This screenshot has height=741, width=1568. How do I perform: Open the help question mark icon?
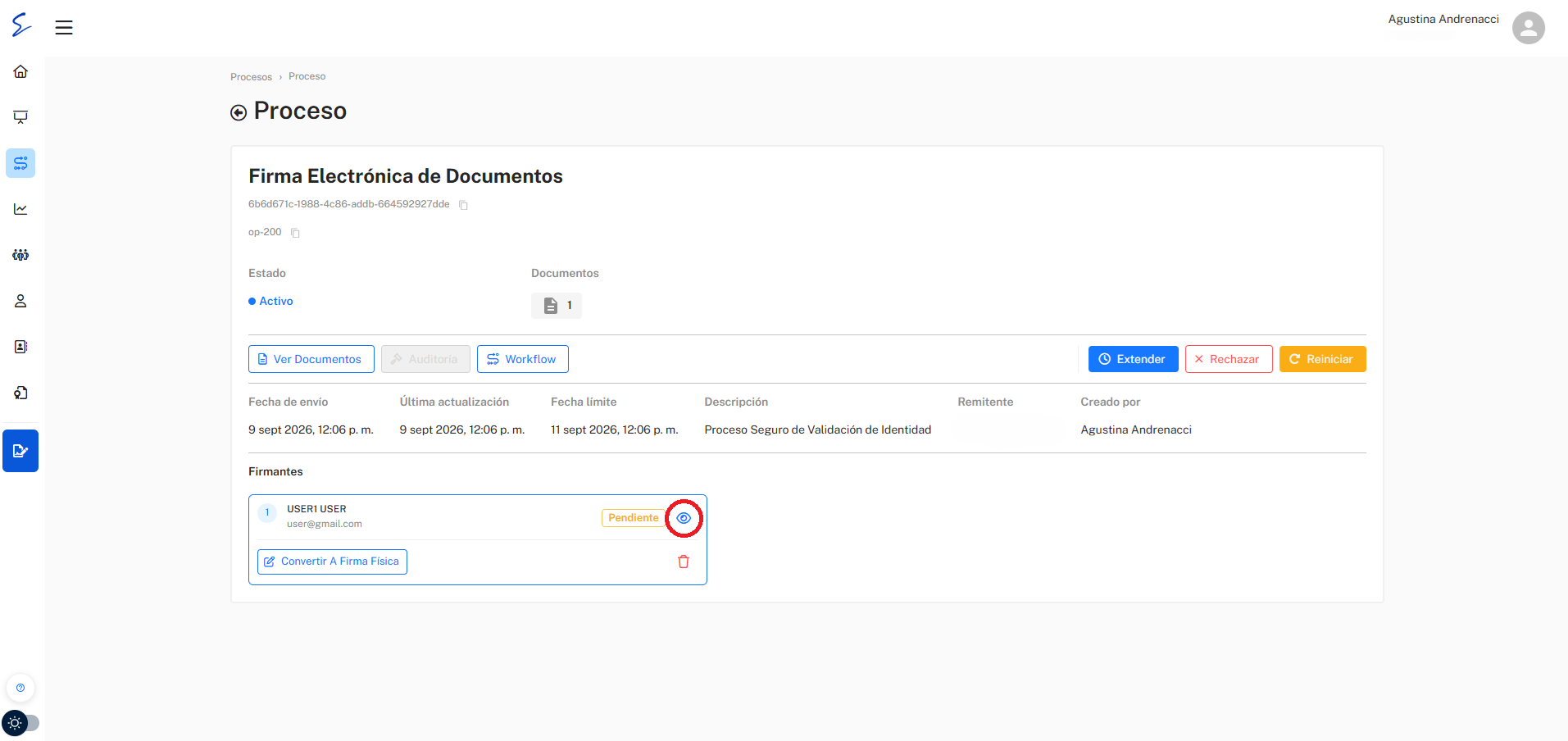20,688
